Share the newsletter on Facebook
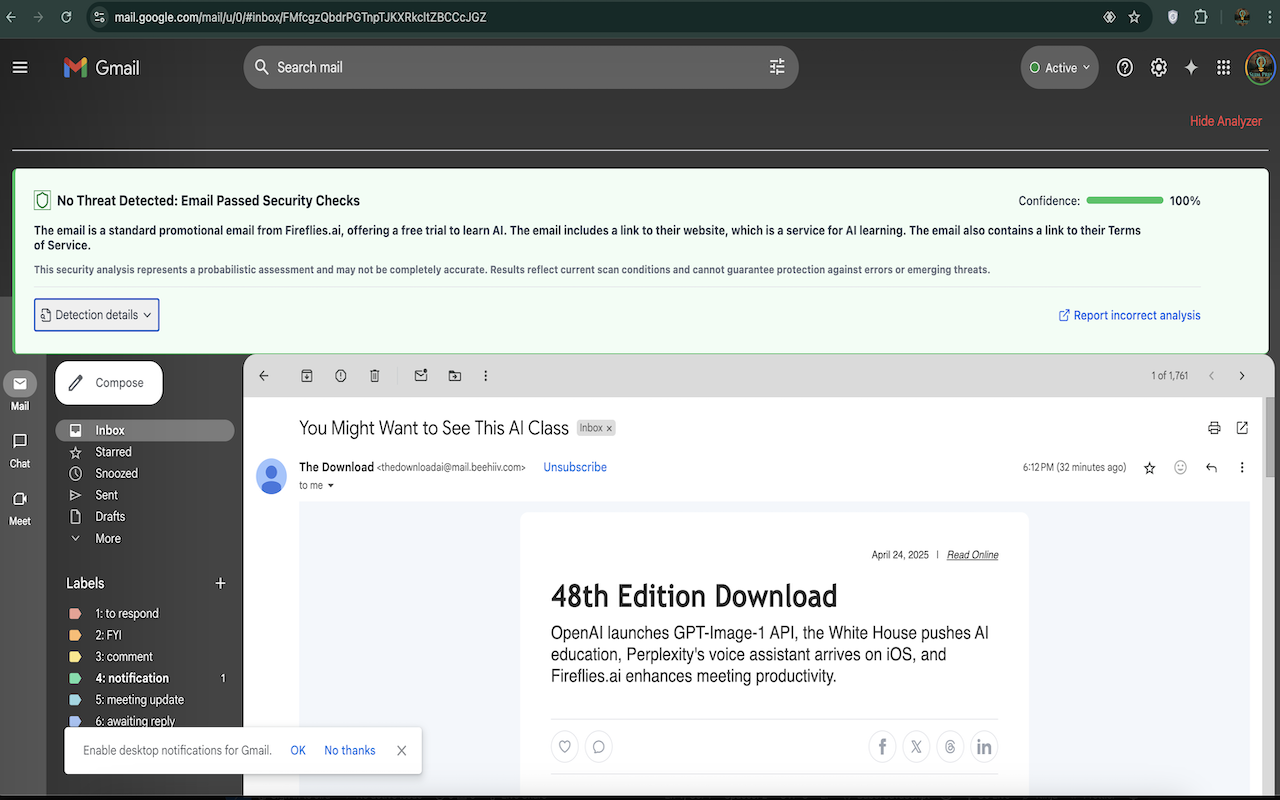1280x800 pixels. (882, 746)
